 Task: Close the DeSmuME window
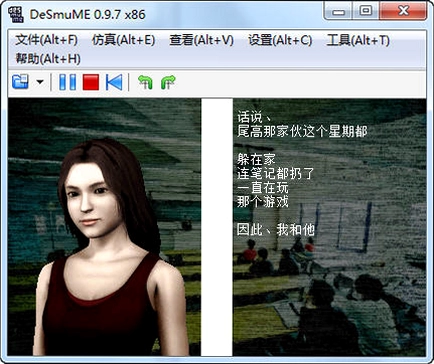(403, 11)
